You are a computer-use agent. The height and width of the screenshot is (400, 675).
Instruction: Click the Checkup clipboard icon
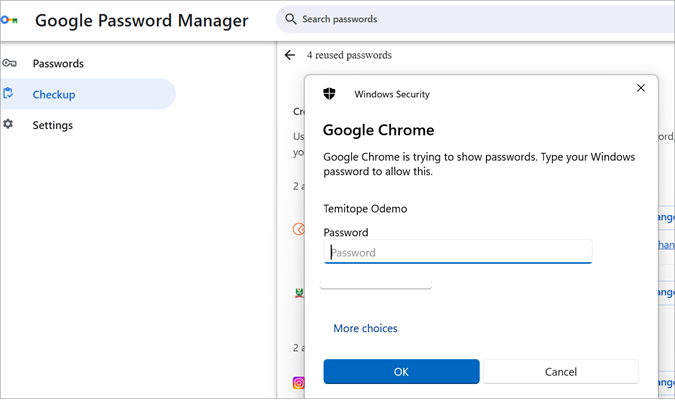(8, 93)
